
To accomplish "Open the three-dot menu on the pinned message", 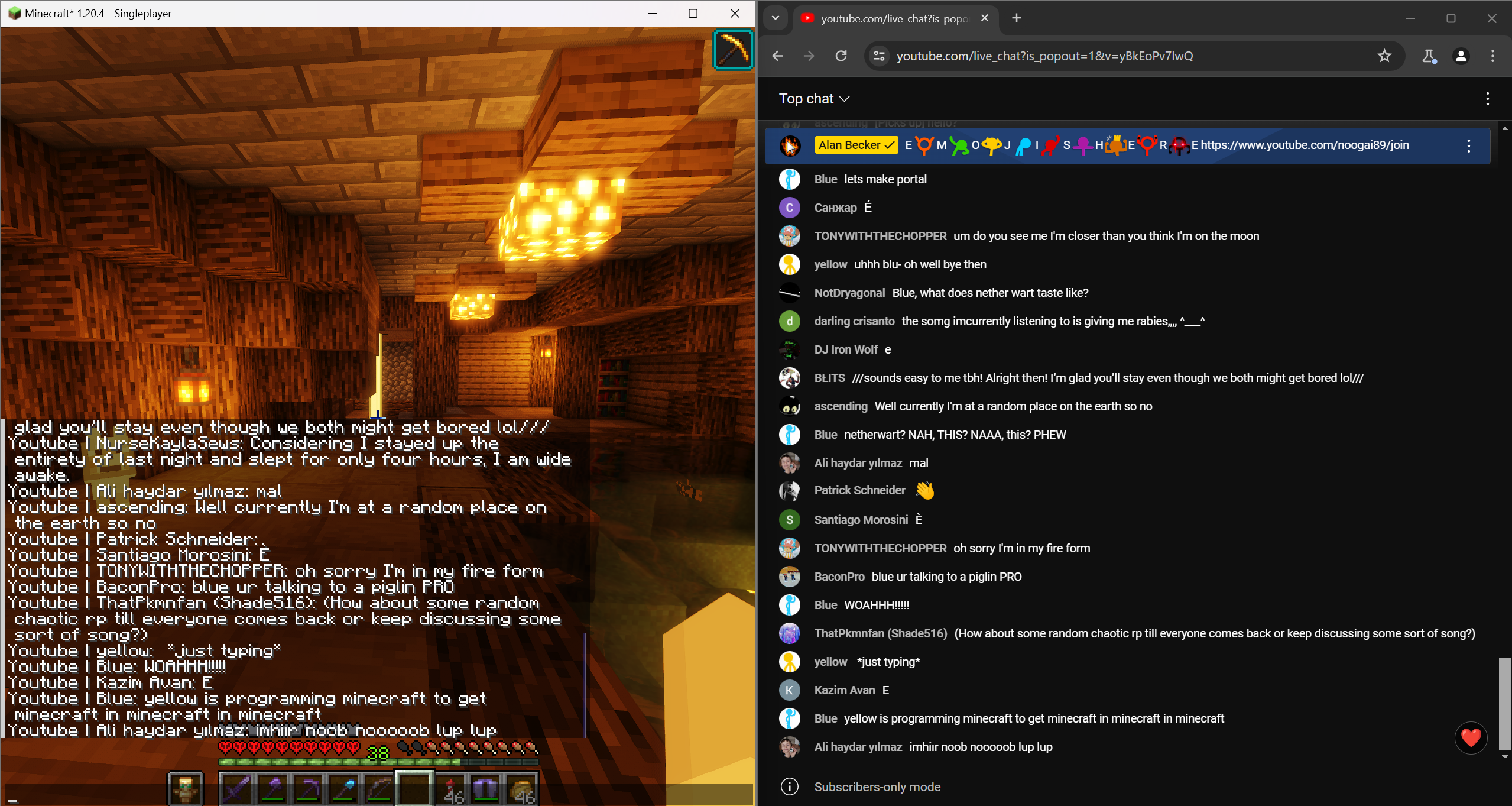I will click(x=1469, y=146).
